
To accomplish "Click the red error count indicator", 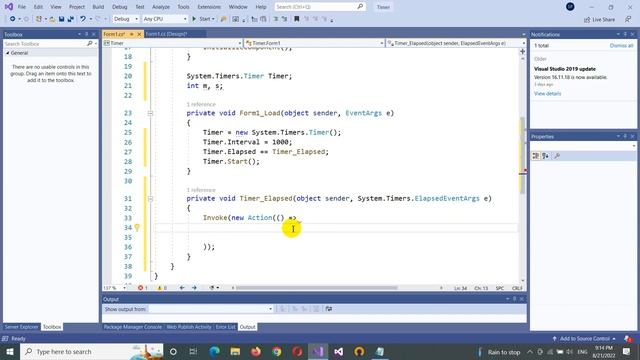I will (x=142, y=288).
